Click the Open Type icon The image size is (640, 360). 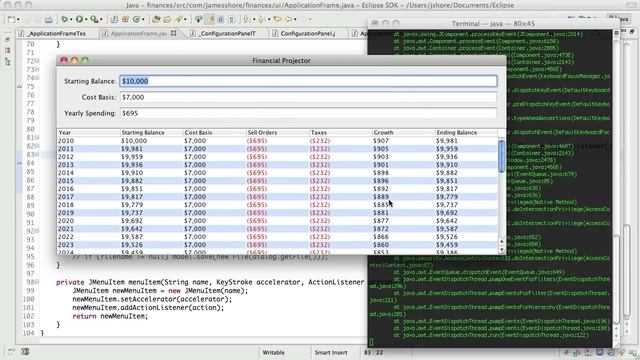(x=156, y=19)
